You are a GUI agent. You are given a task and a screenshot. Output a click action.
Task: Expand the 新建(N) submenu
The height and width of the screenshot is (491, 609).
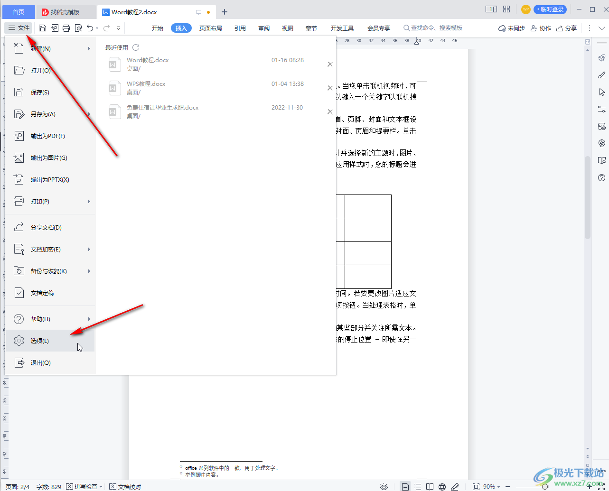(x=51, y=48)
